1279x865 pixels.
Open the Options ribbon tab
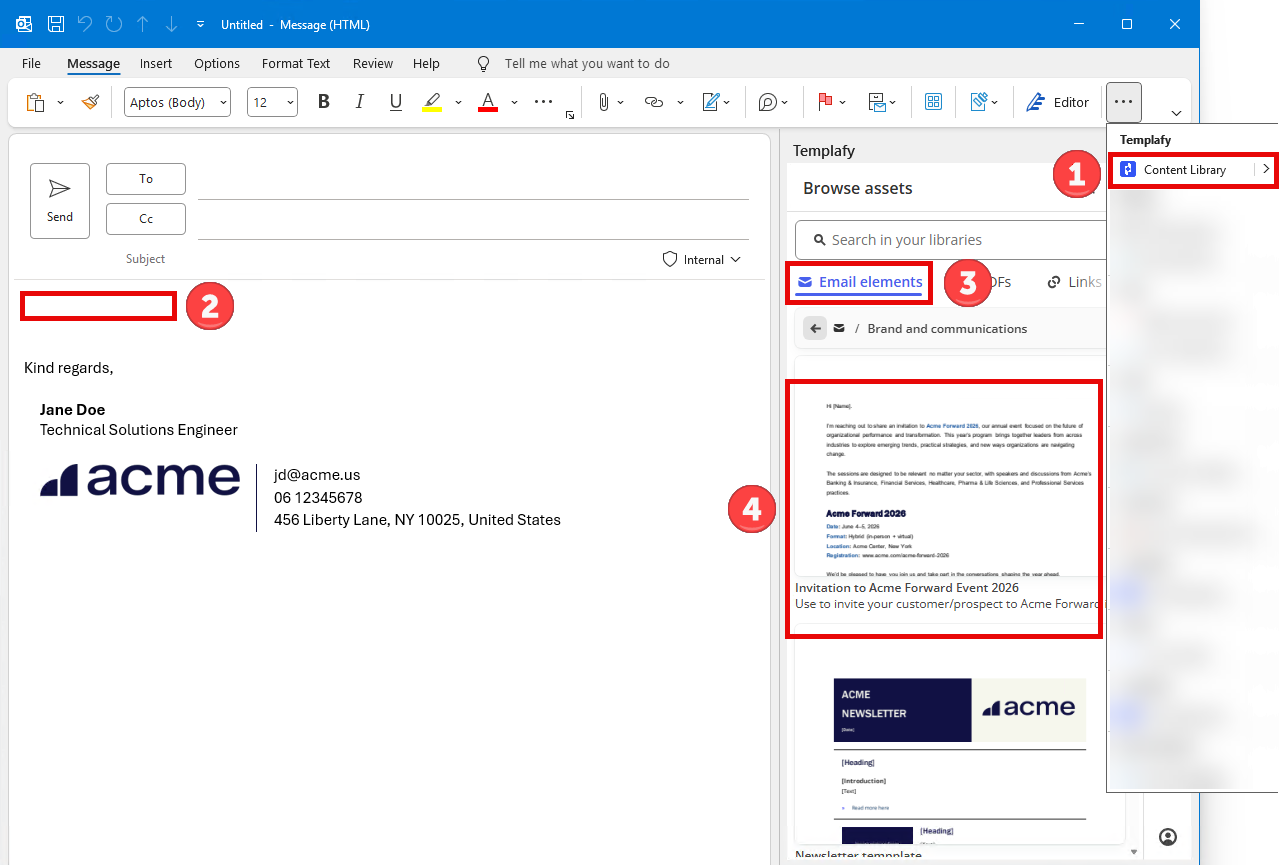coord(217,63)
